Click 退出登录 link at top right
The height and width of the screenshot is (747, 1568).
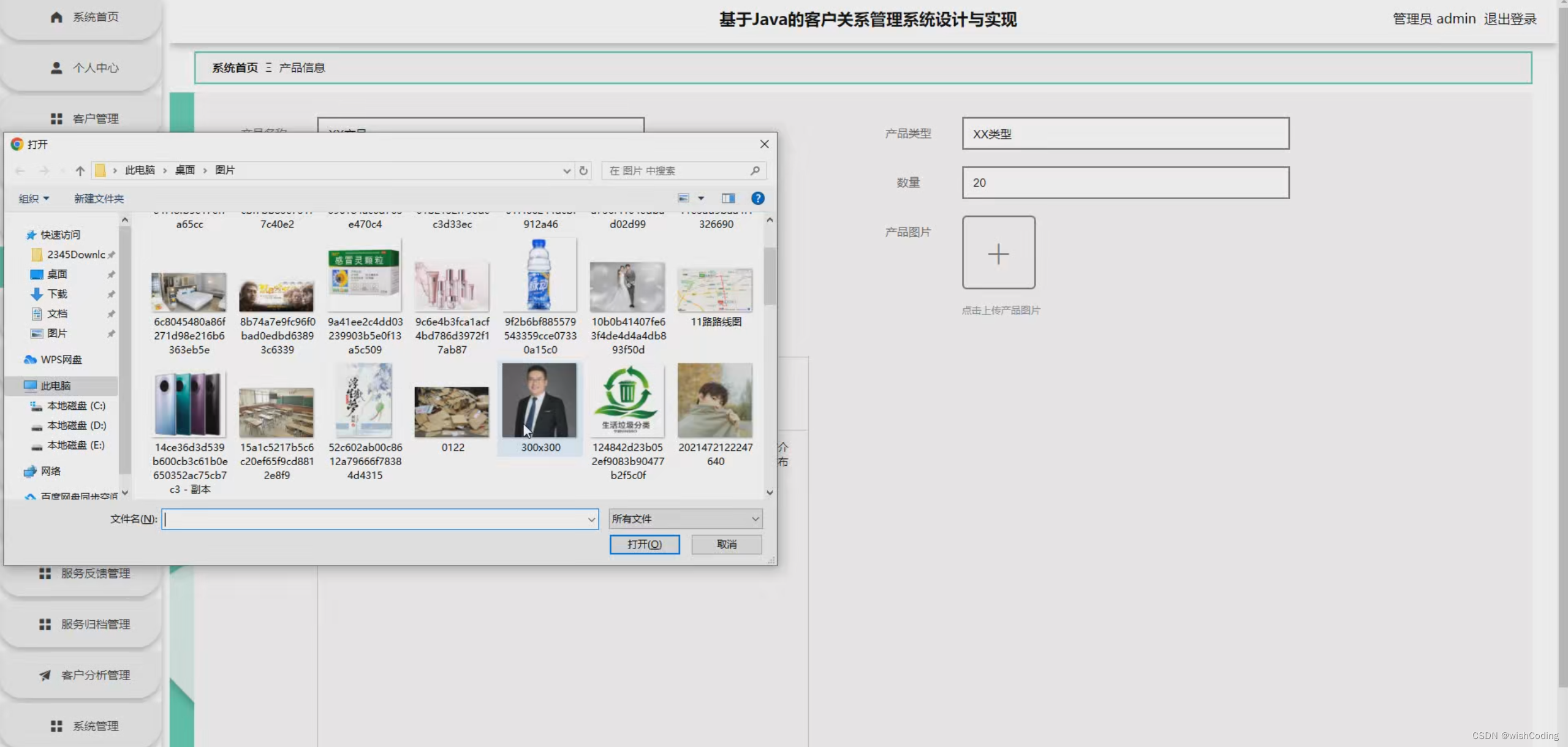click(x=1510, y=19)
